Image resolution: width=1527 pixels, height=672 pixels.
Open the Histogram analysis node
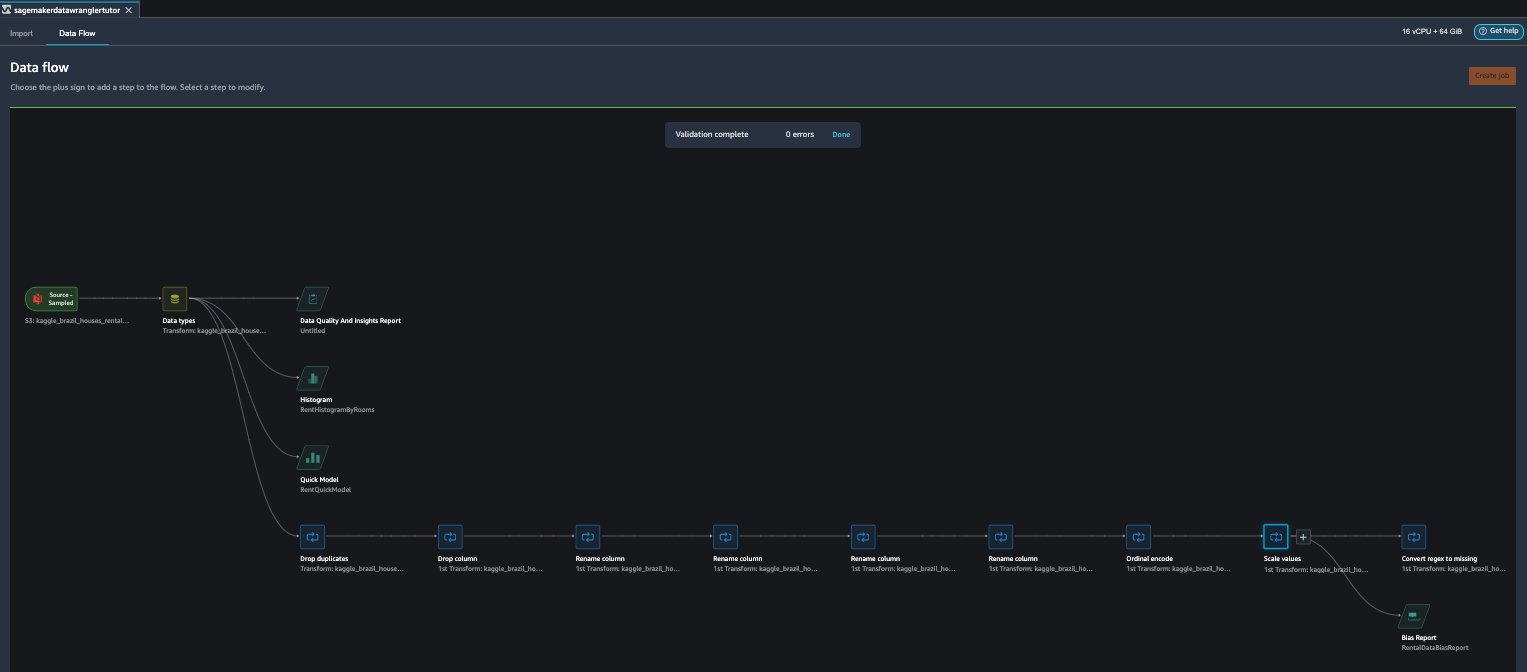click(313, 378)
